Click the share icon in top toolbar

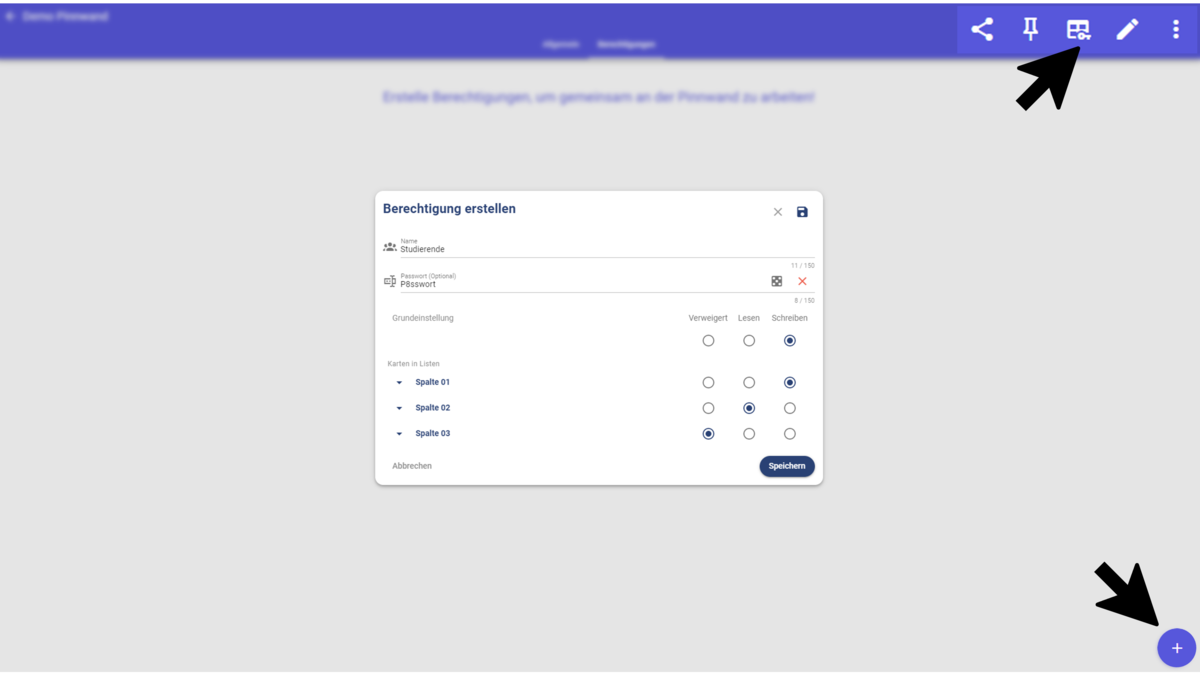click(x=982, y=29)
